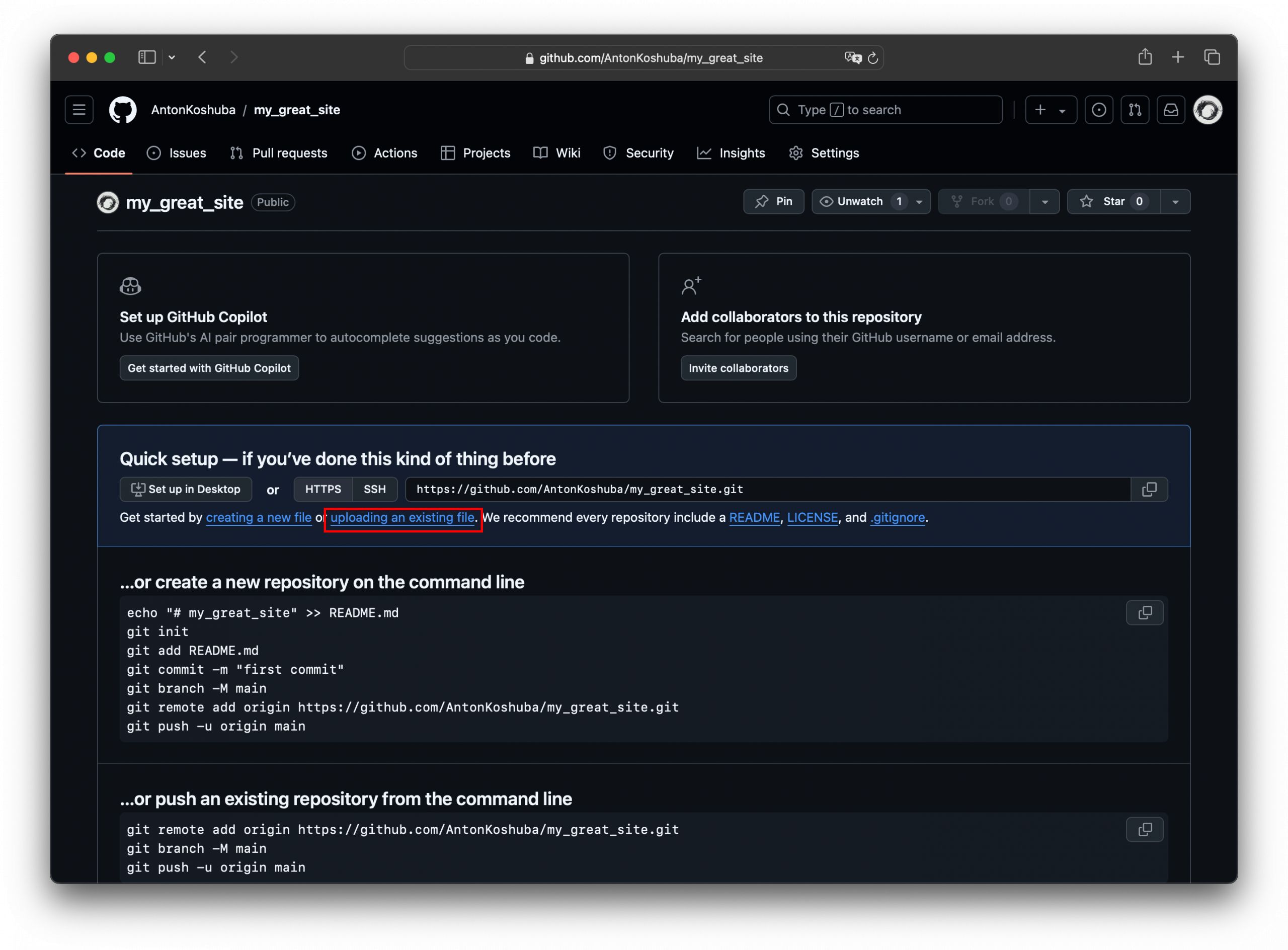Click the repository owner avatar beside my_great_site
This screenshot has width=1288, height=950.
pos(108,202)
